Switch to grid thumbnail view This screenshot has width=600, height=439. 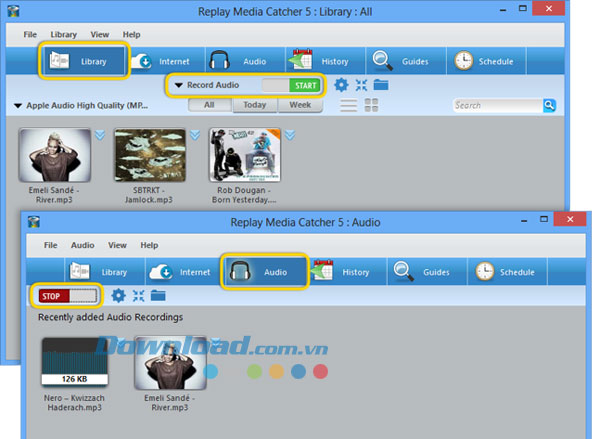click(x=371, y=105)
